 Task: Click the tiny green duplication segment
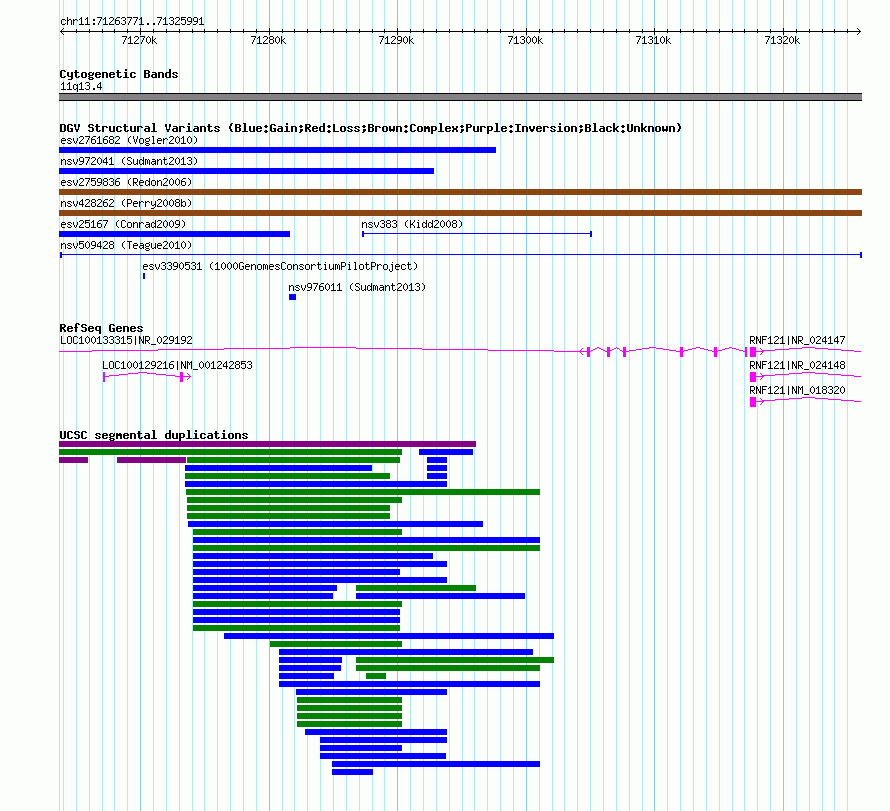click(x=376, y=676)
